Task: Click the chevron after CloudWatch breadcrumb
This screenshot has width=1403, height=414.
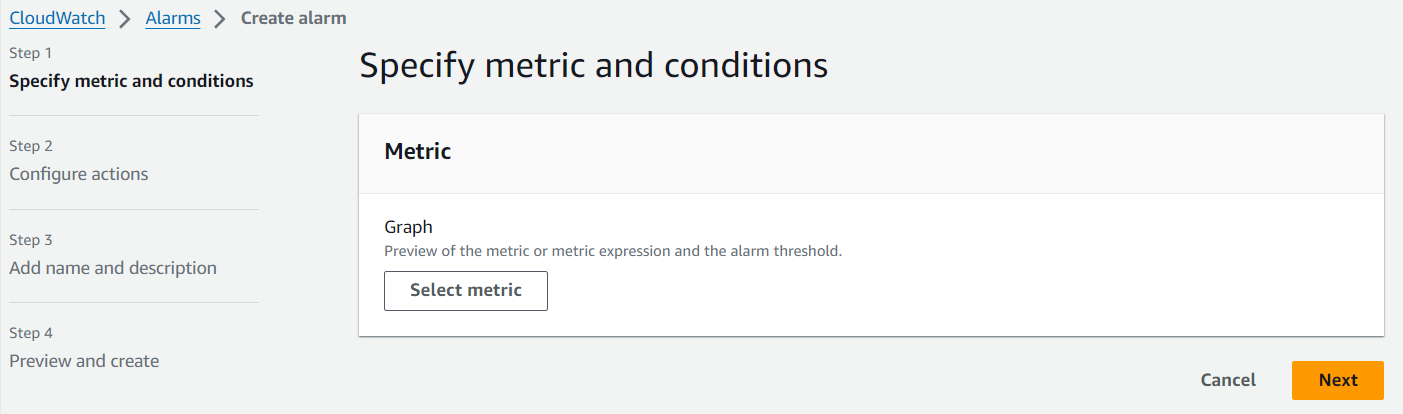Action: click(x=125, y=19)
